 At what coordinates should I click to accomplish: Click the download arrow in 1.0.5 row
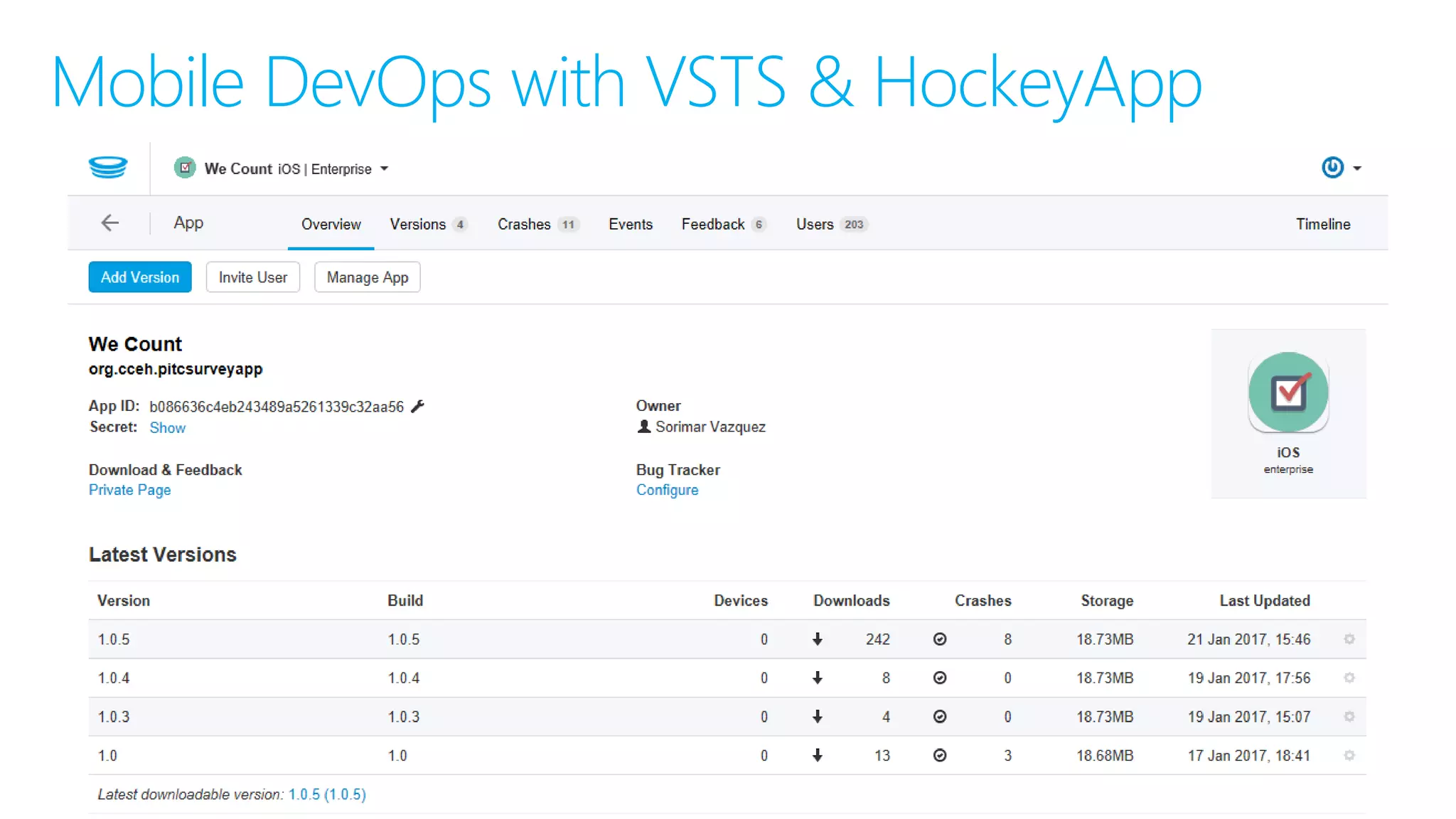point(818,639)
